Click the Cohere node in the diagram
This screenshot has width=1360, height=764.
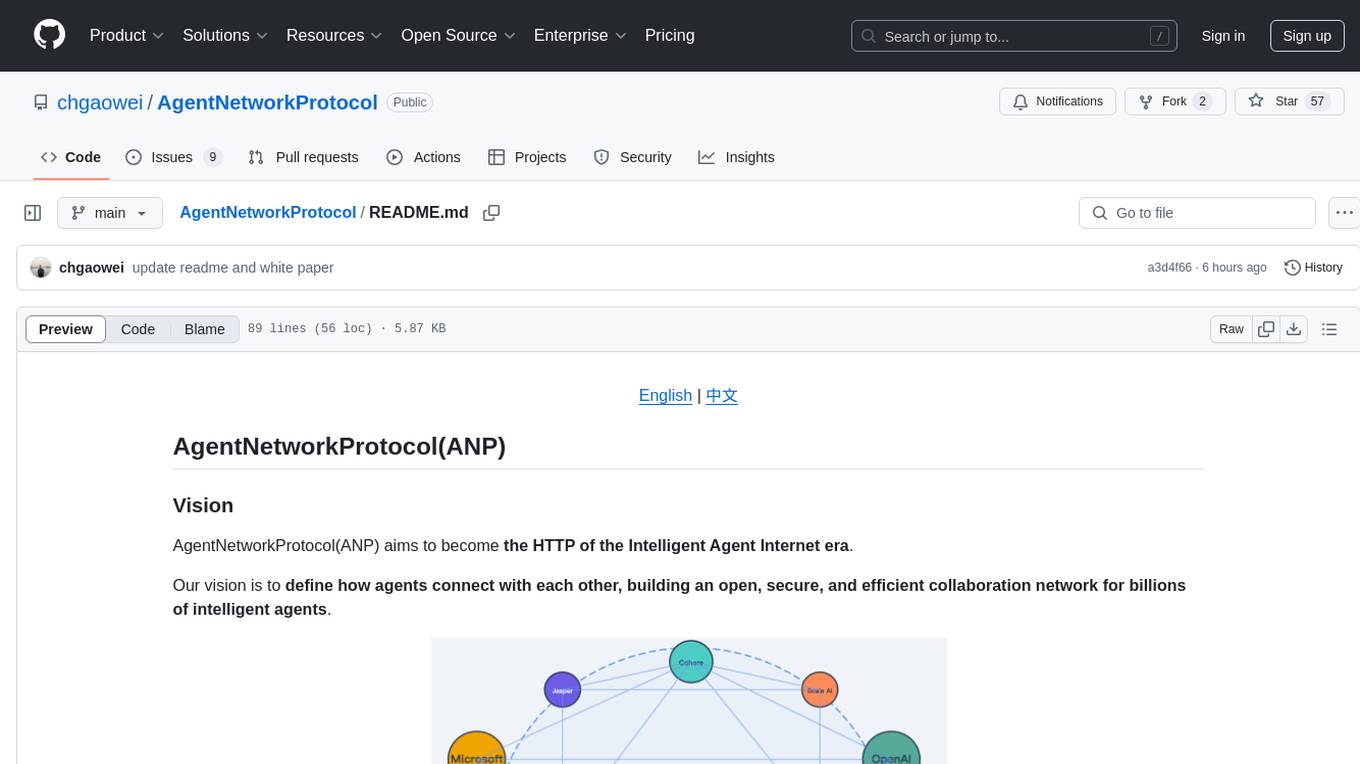[x=691, y=662]
